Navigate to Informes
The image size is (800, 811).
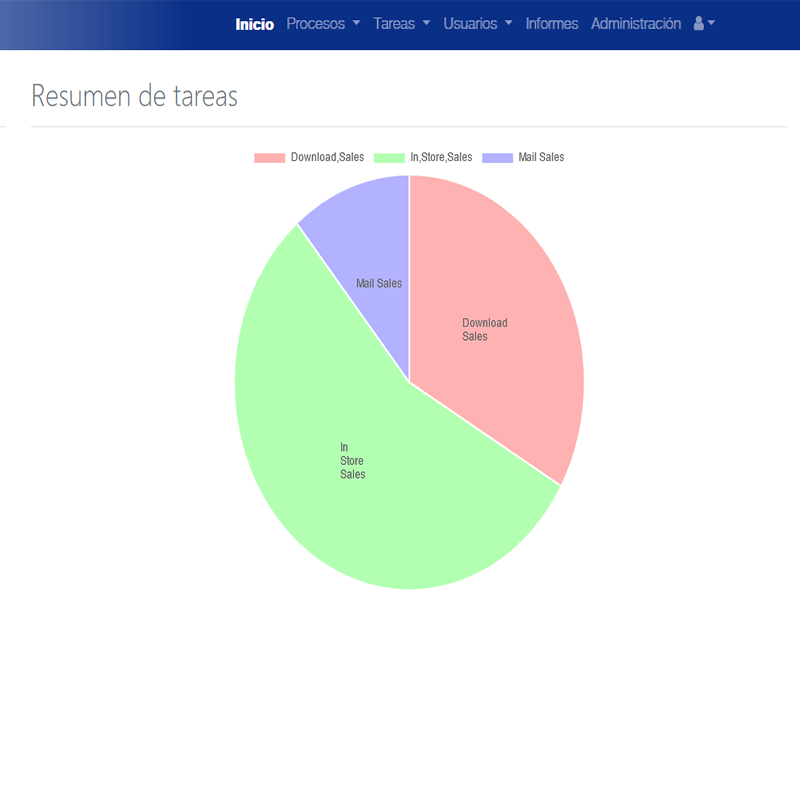coord(552,24)
